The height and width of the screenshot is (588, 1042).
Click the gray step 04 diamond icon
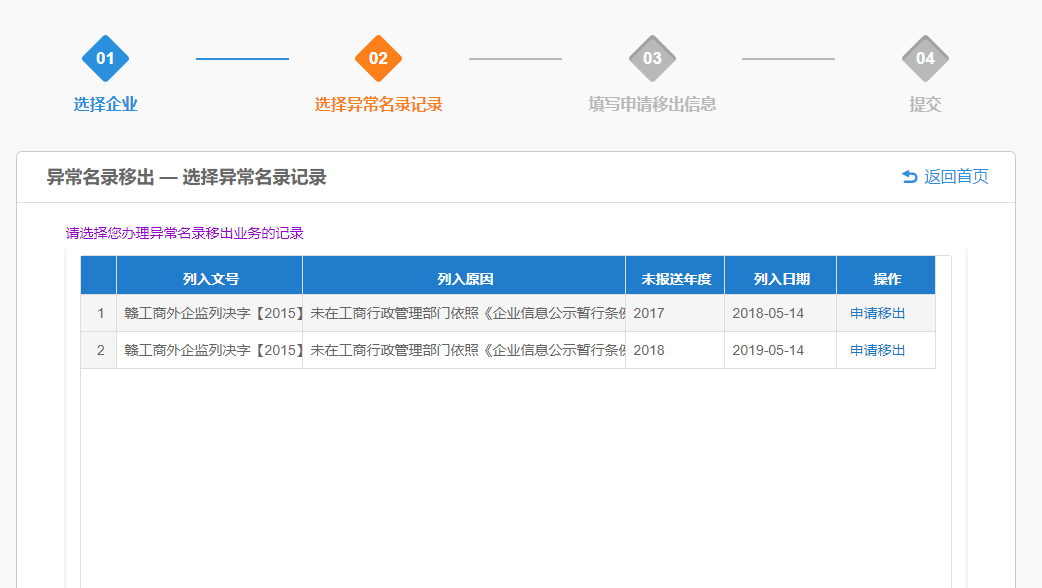925,58
